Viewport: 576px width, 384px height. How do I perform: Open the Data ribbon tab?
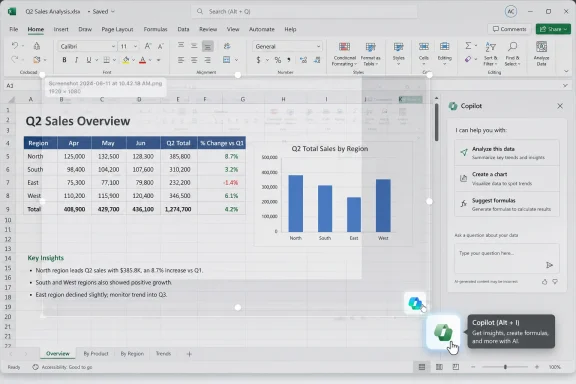(183, 29)
